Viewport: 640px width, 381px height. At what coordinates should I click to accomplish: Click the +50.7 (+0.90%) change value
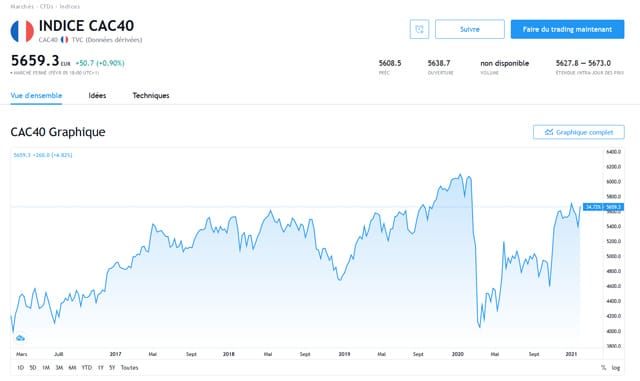click(x=100, y=63)
